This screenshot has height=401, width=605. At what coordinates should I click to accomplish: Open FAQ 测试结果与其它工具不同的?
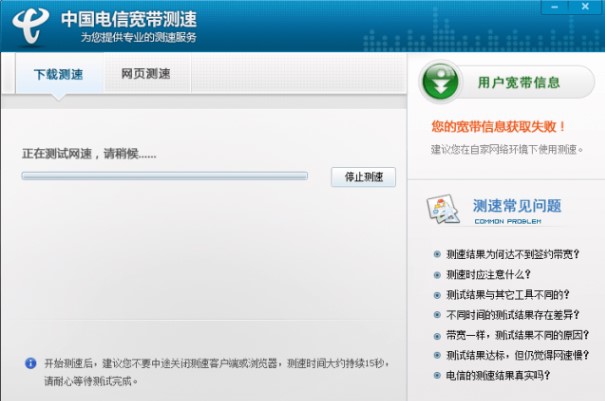508,295
